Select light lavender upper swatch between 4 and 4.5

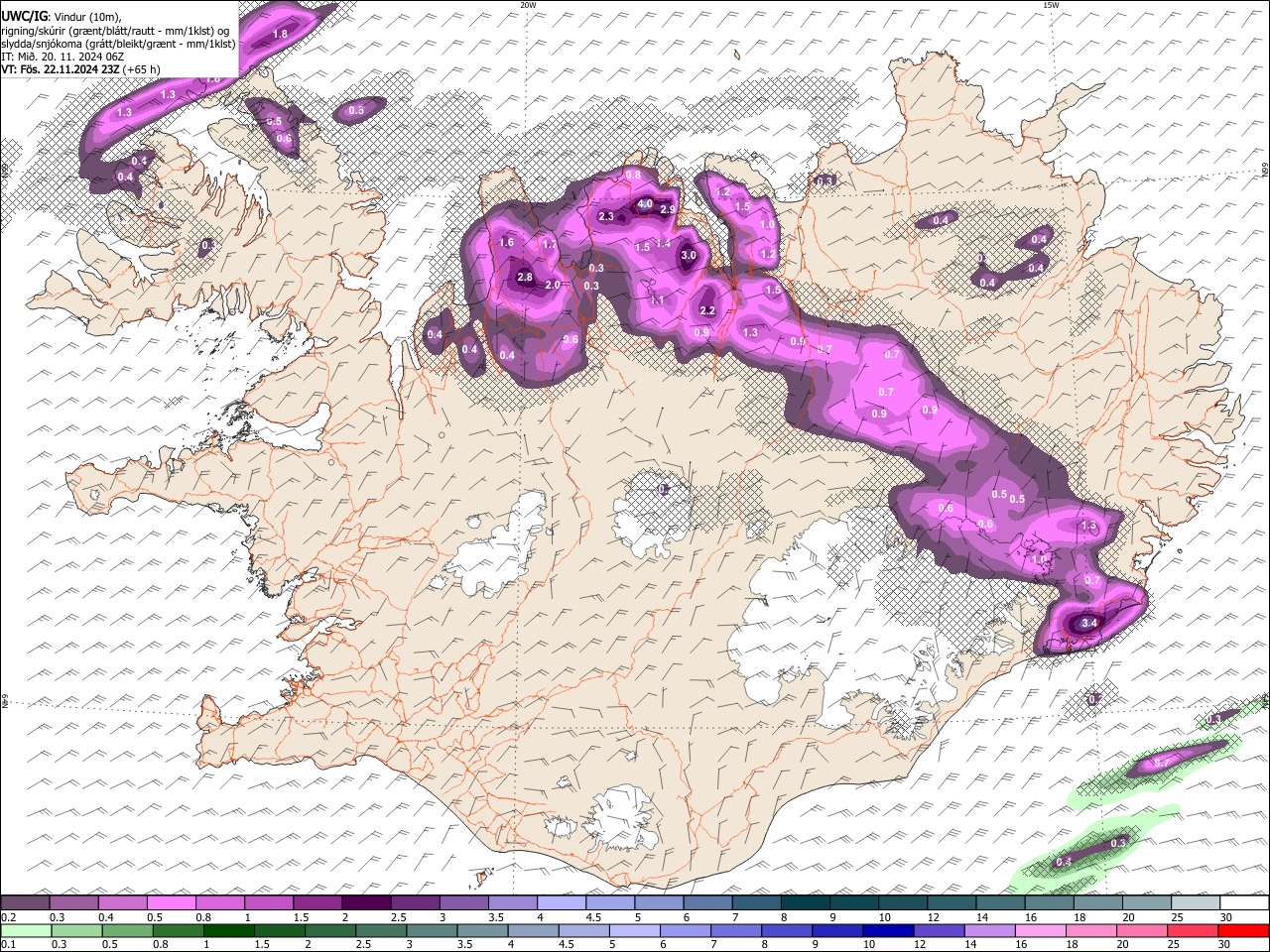pos(561,902)
